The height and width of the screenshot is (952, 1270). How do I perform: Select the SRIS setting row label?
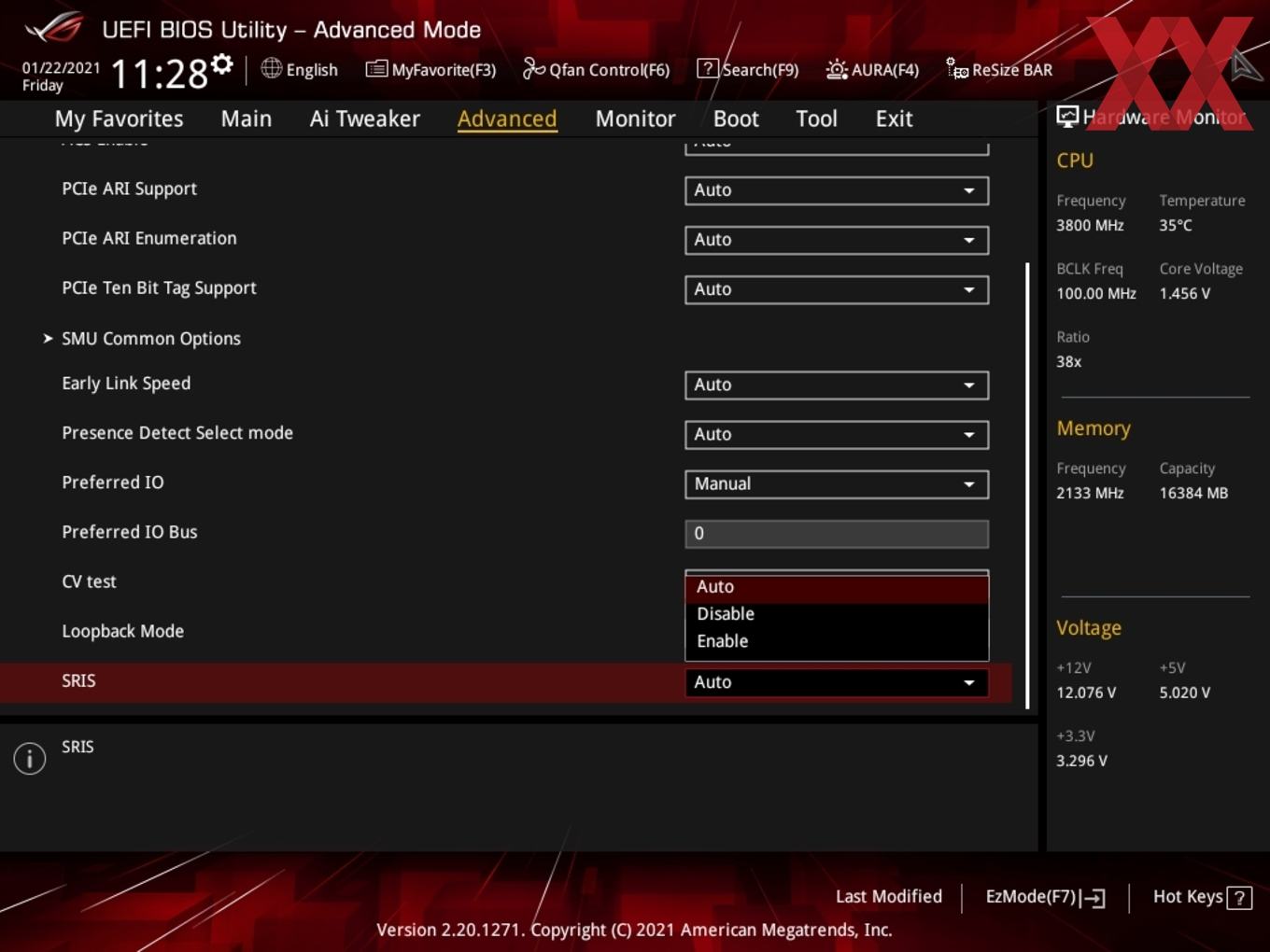coord(78,680)
